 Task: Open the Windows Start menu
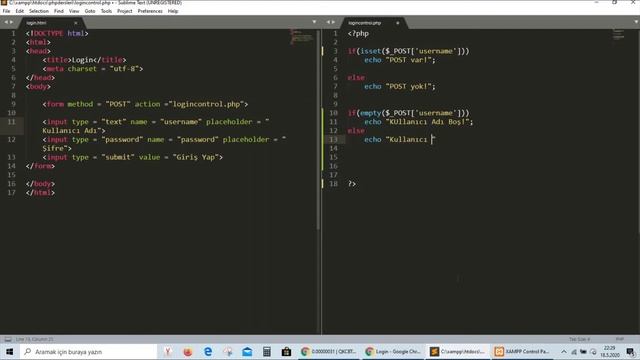tap(9, 351)
